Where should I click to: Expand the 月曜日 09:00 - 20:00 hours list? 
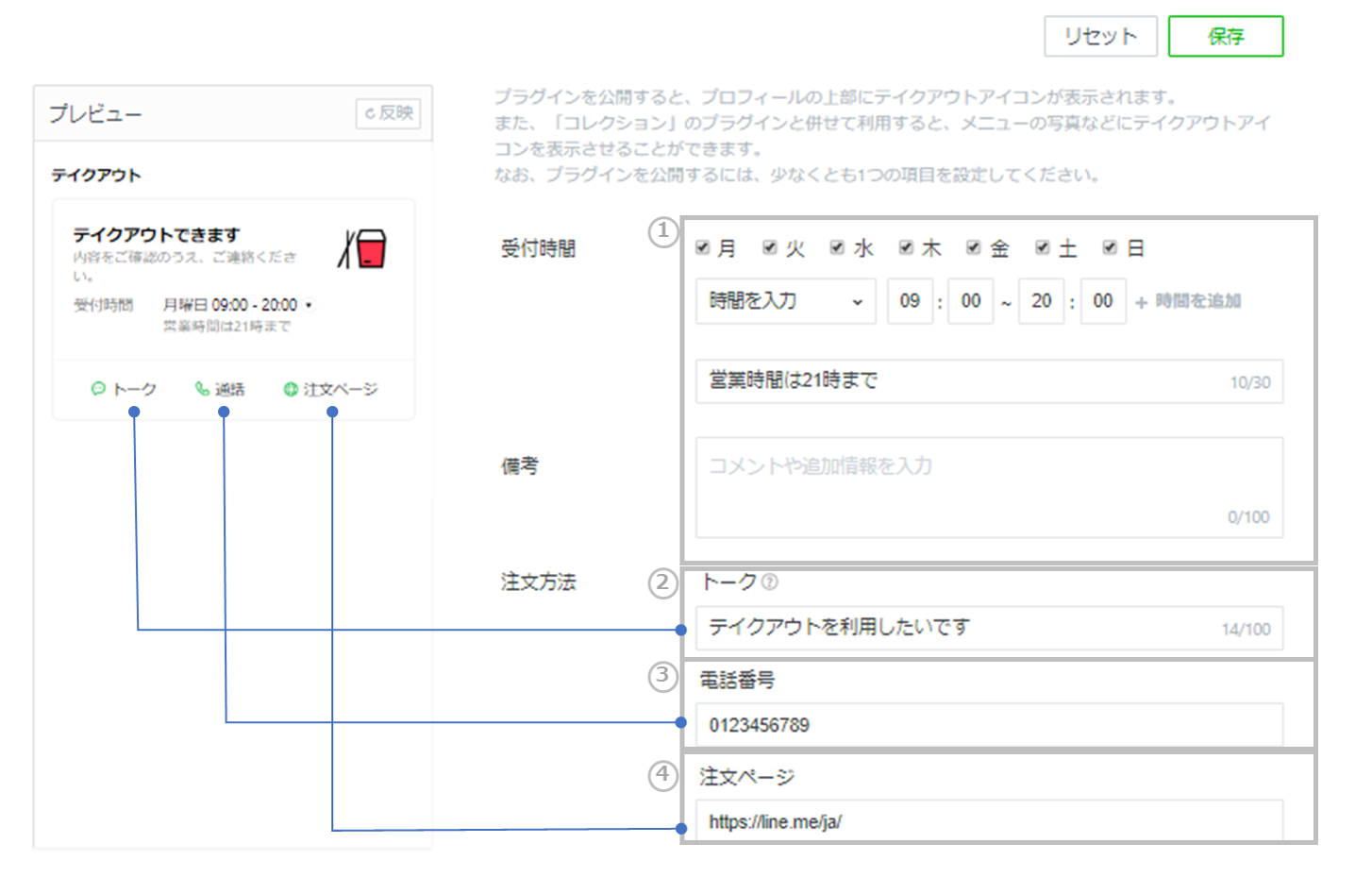309,305
